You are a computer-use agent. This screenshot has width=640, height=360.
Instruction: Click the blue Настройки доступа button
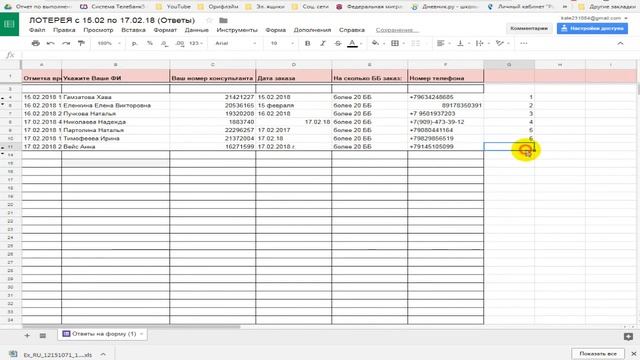(x=592, y=28)
